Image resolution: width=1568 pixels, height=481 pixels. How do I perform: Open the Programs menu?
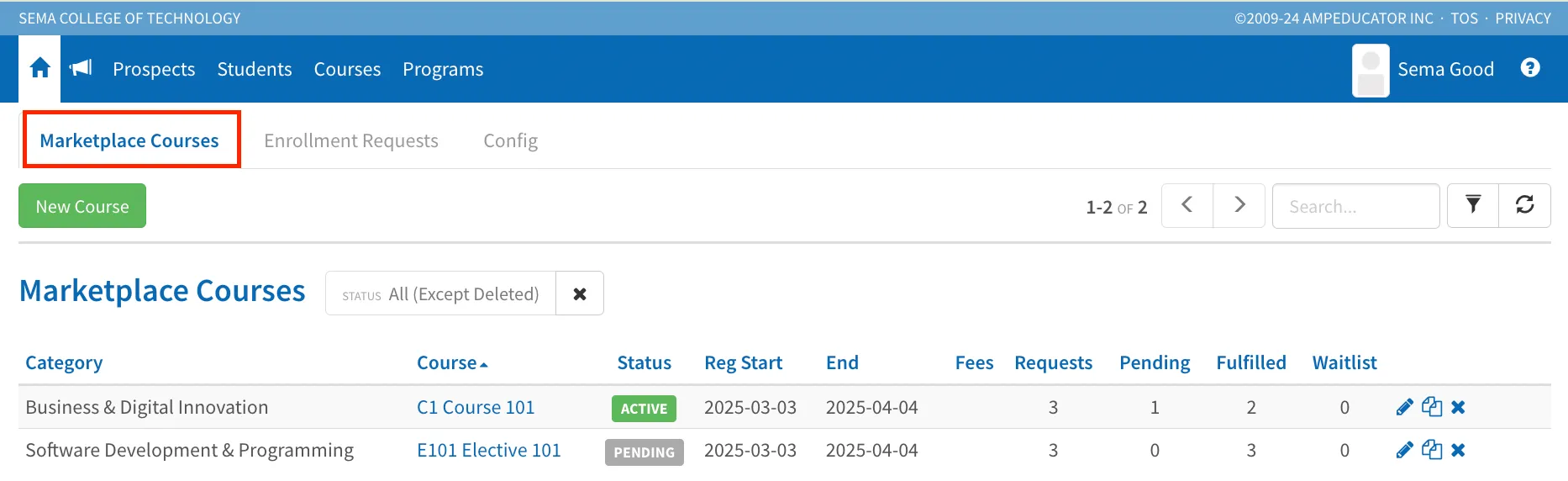pyautogui.click(x=443, y=69)
